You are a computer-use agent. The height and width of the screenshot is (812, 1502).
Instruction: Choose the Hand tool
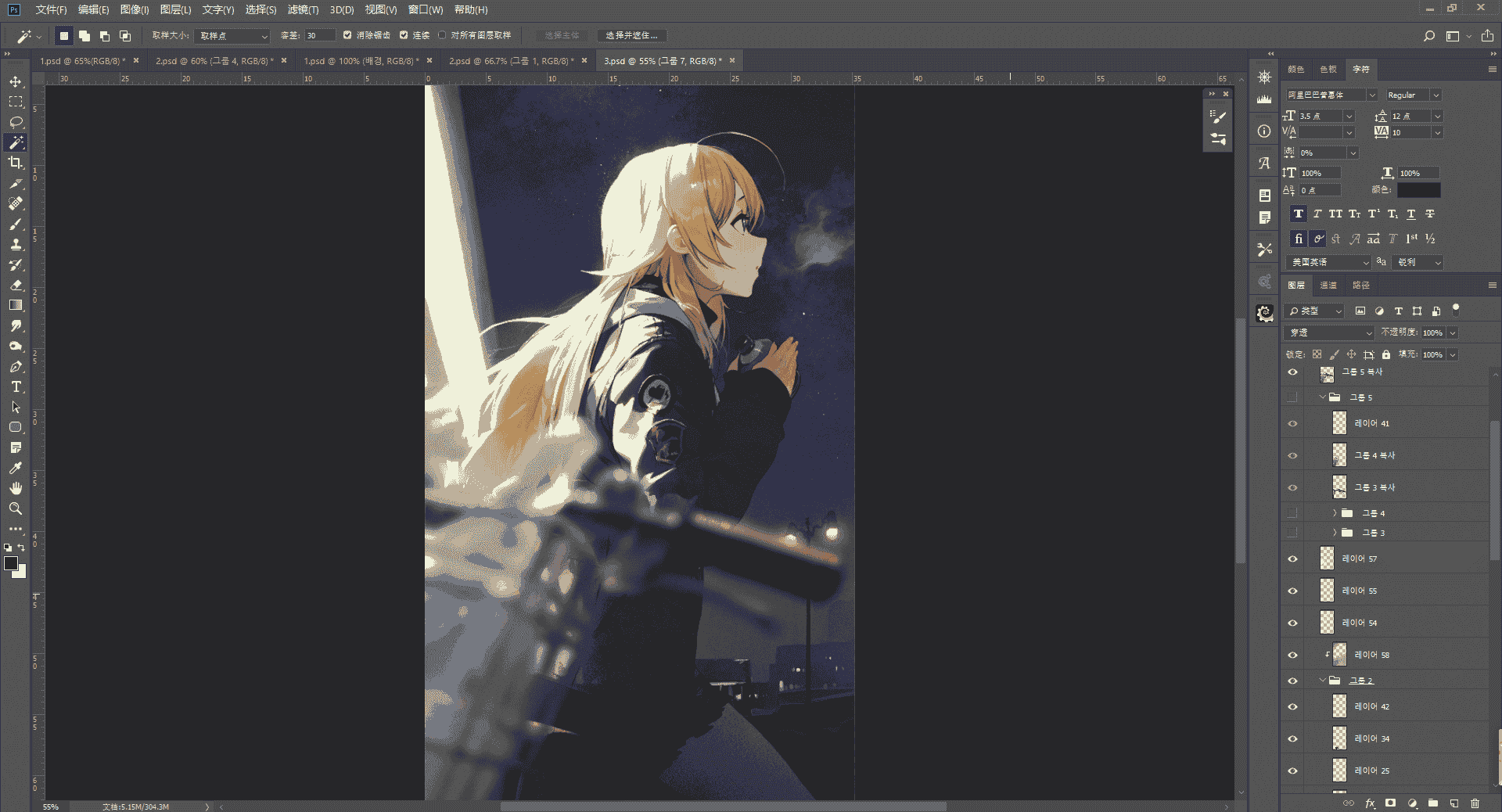pyautogui.click(x=16, y=488)
